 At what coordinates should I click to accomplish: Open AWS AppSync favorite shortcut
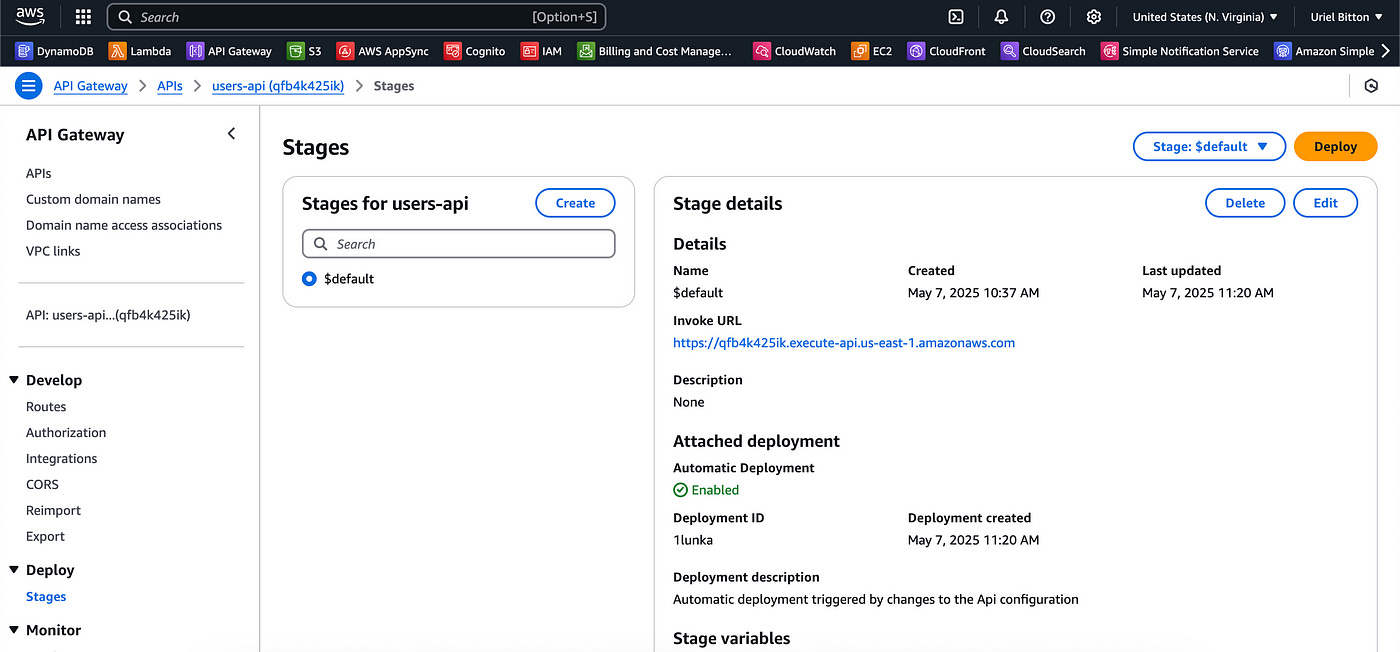[383, 51]
